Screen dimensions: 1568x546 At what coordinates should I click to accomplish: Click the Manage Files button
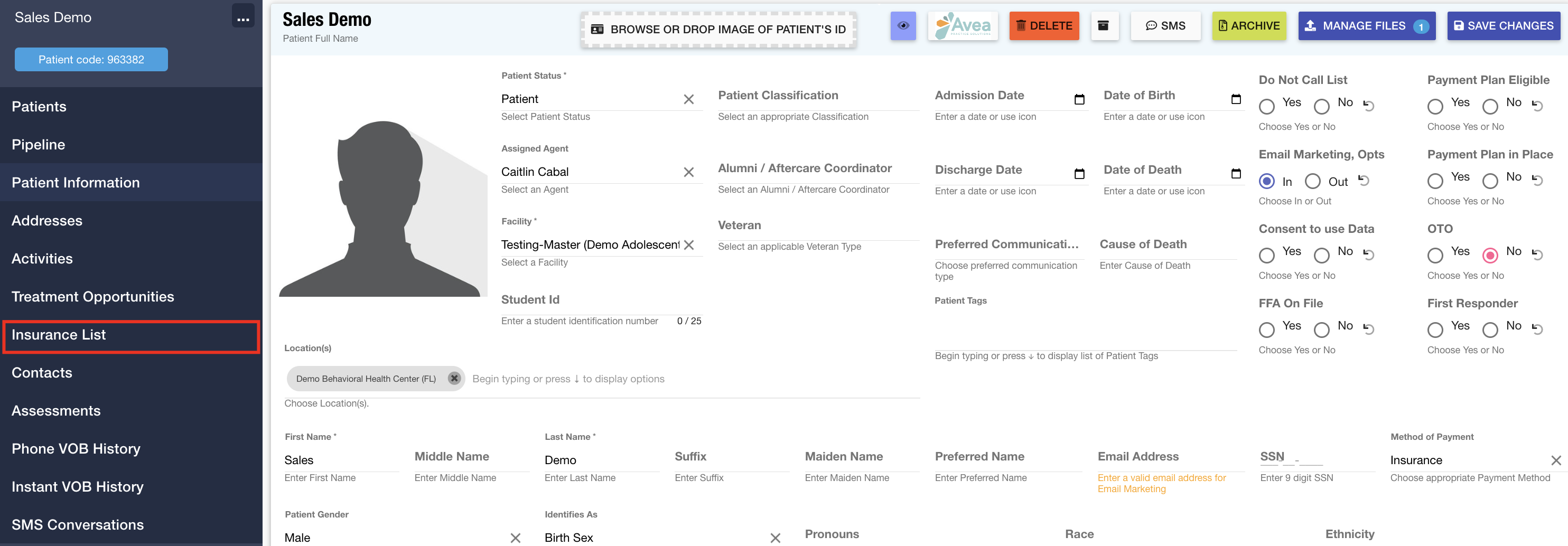point(1366,25)
